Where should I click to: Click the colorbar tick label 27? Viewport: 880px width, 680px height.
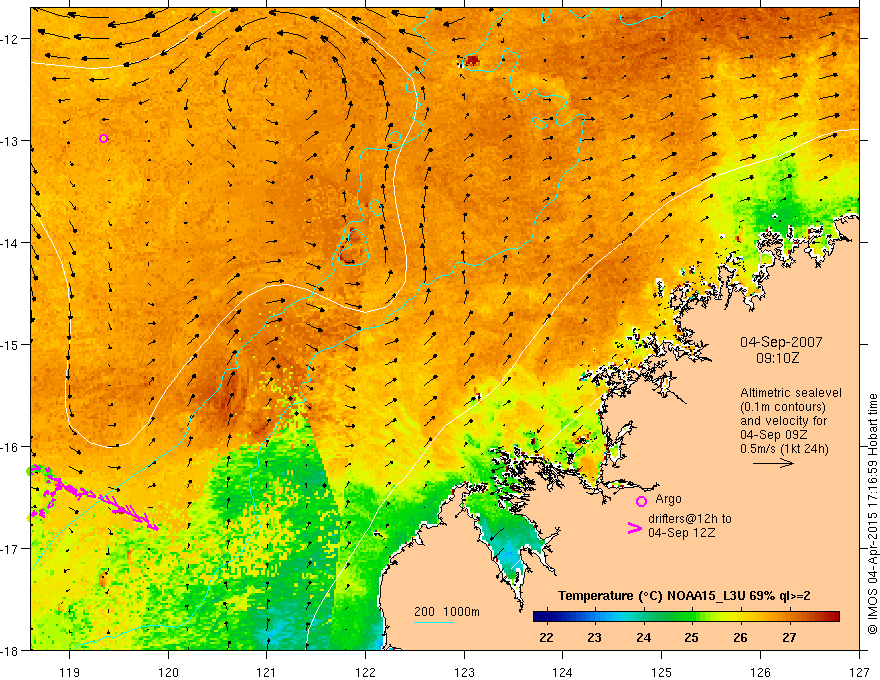[x=789, y=638]
